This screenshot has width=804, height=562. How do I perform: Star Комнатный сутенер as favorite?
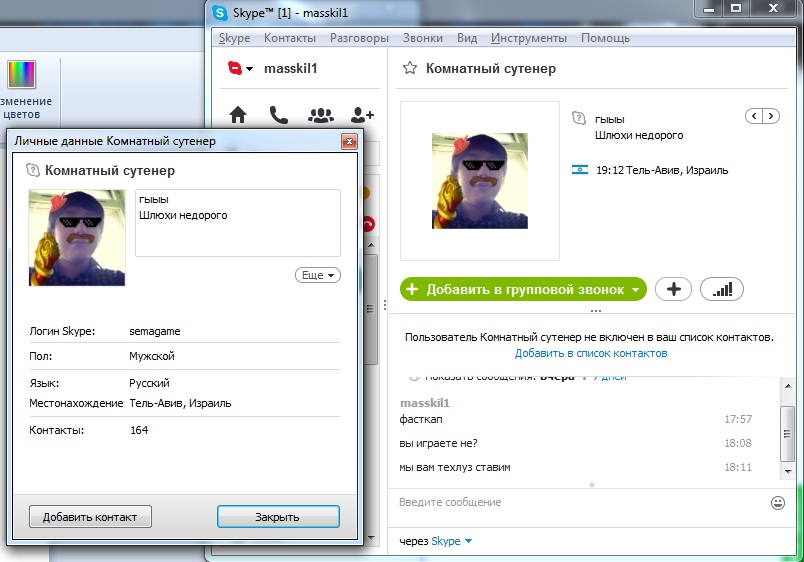410,68
